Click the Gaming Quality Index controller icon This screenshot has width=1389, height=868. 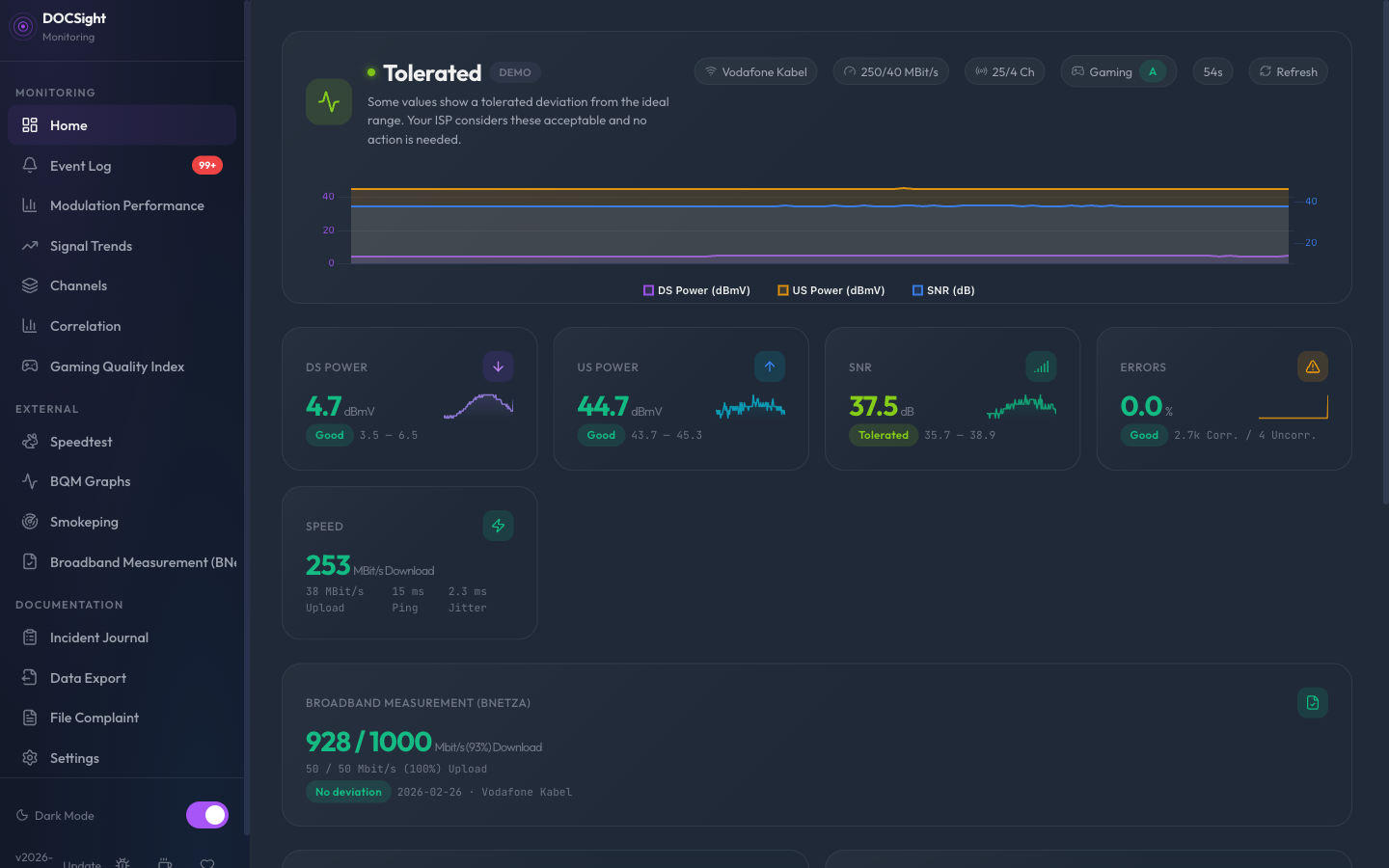pyautogui.click(x=30, y=366)
